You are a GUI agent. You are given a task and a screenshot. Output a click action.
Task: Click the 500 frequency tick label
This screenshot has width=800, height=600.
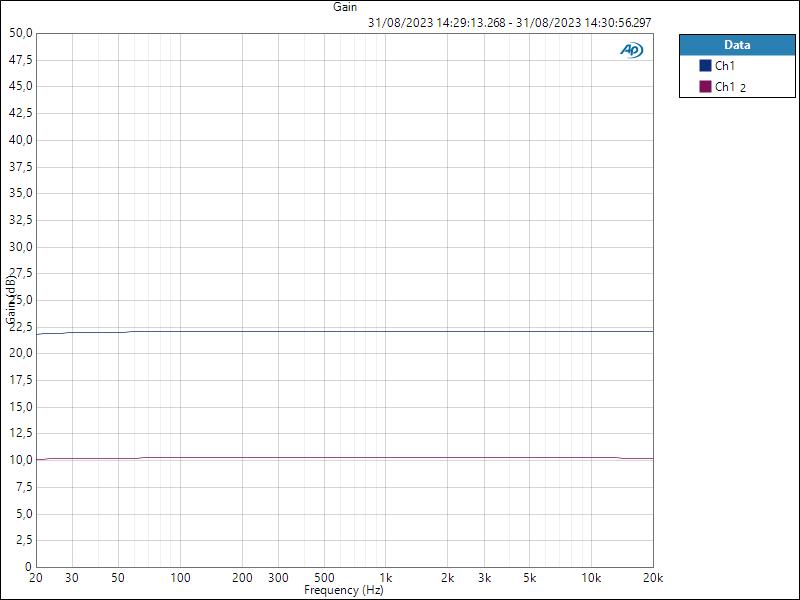tap(324, 578)
